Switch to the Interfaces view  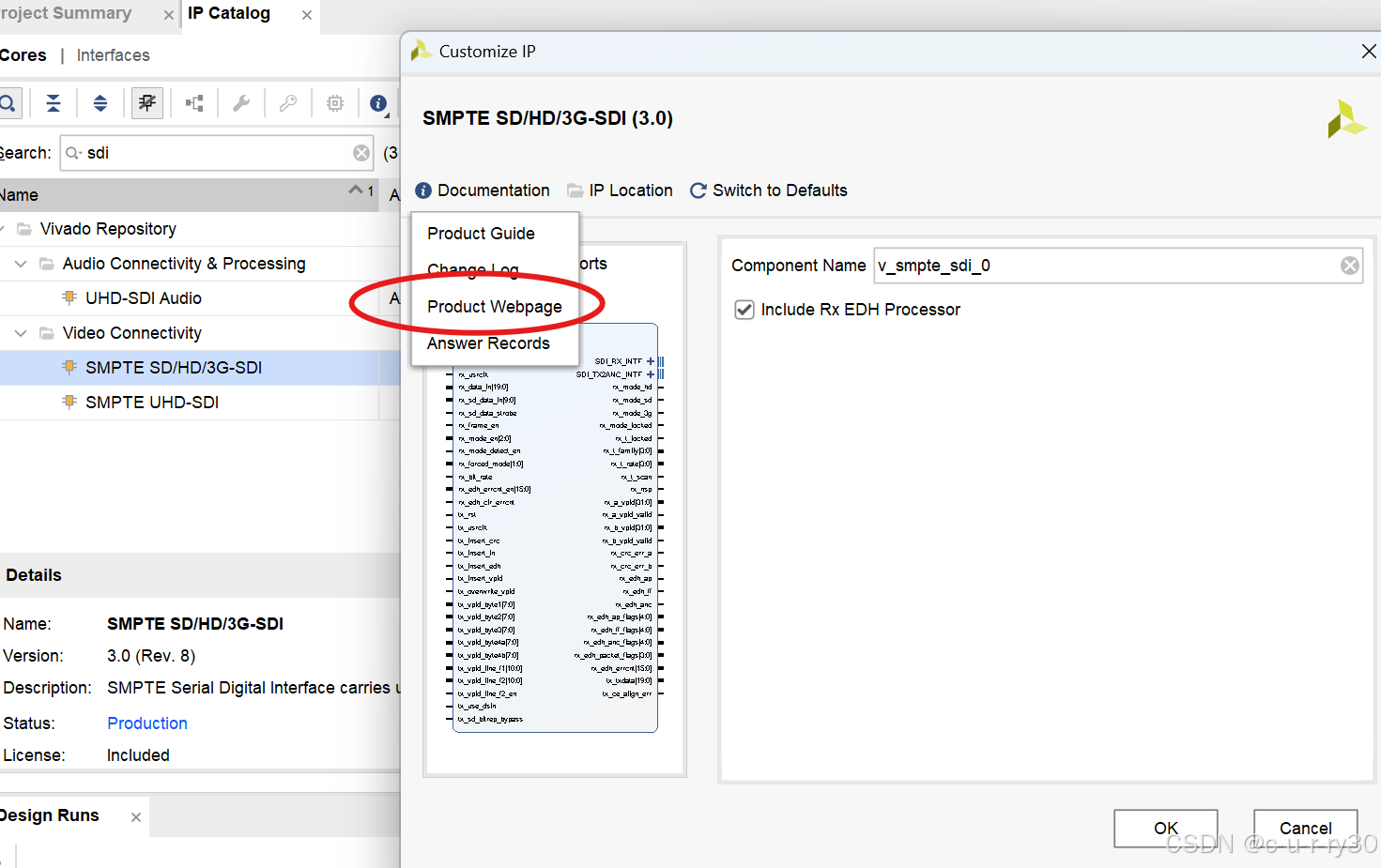pyautogui.click(x=114, y=55)
